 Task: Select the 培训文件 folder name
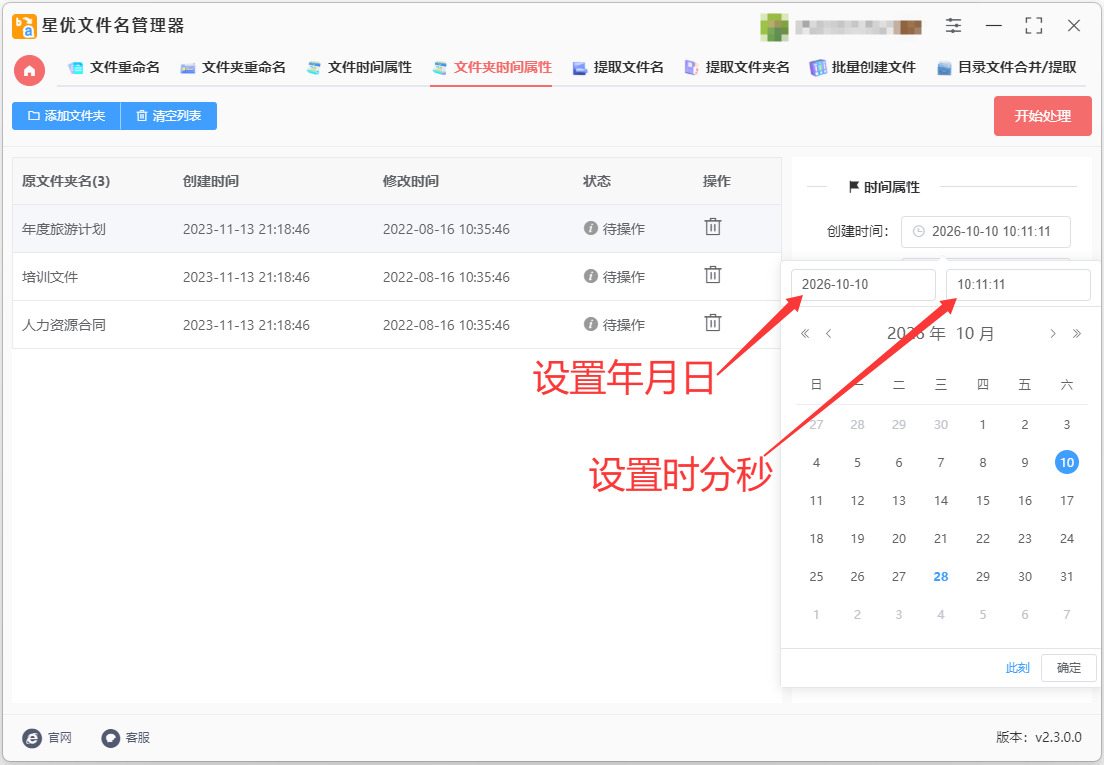point(50,277)
